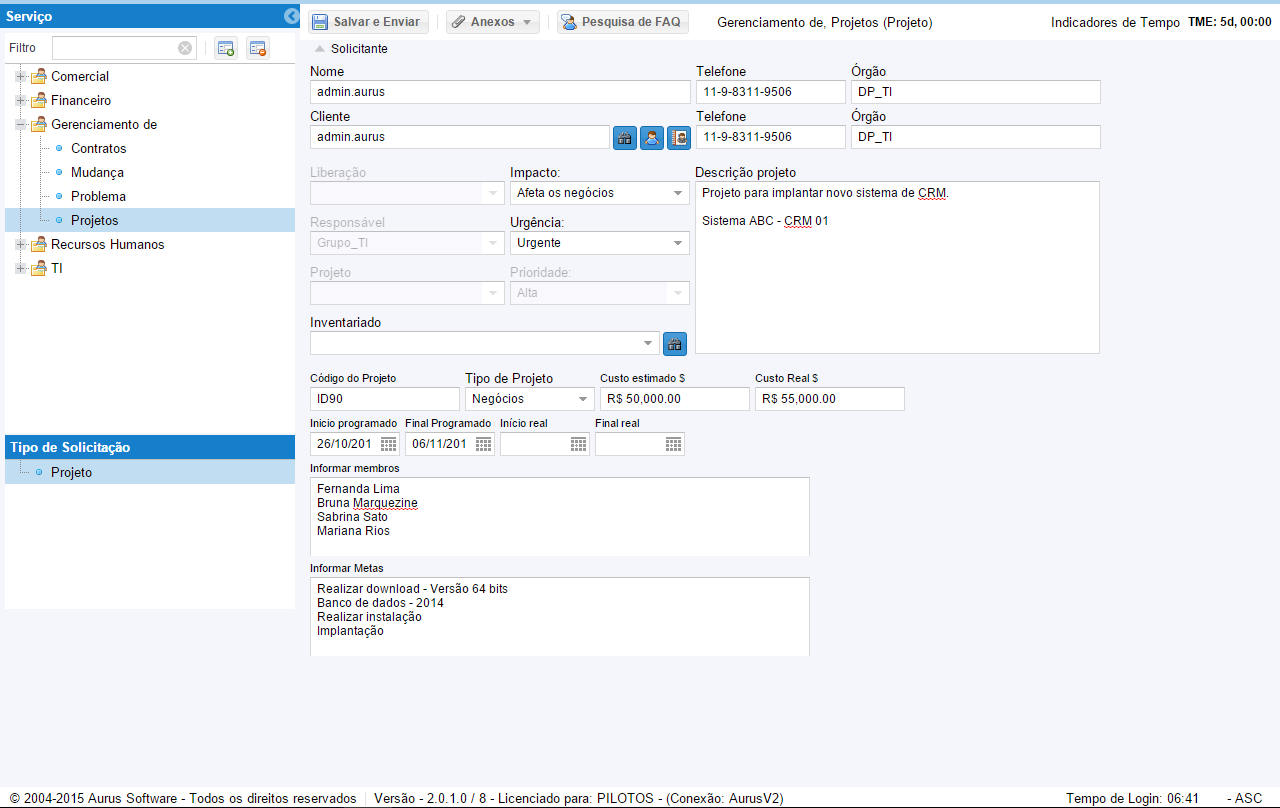Open the calendar for Final real
Image resolution: width=1280 pixels, height=808 pixels.
[x=673, y=444]
